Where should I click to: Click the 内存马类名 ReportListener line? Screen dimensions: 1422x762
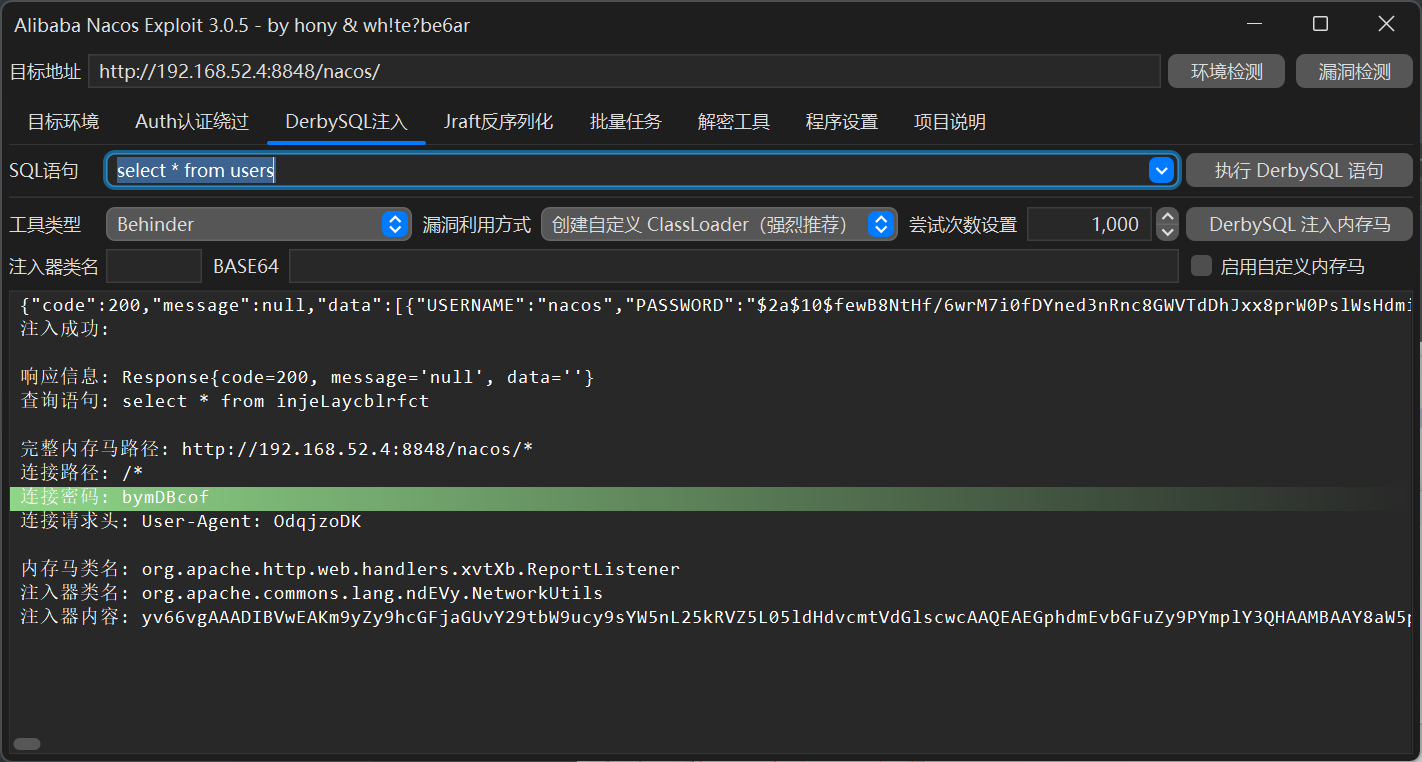pyautogui.click(x=350, y=570)
